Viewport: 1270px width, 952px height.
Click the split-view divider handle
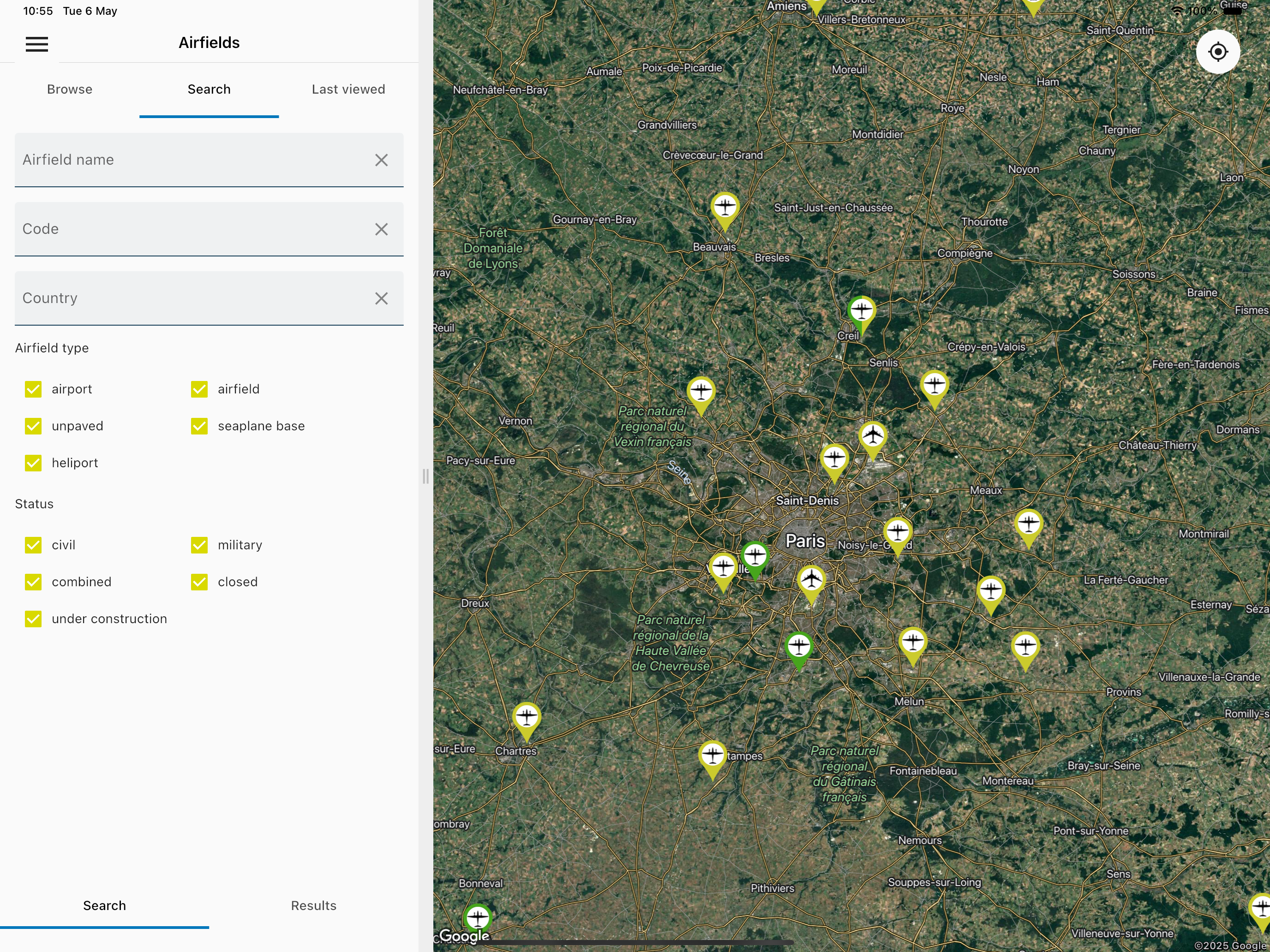click(425, 476)
